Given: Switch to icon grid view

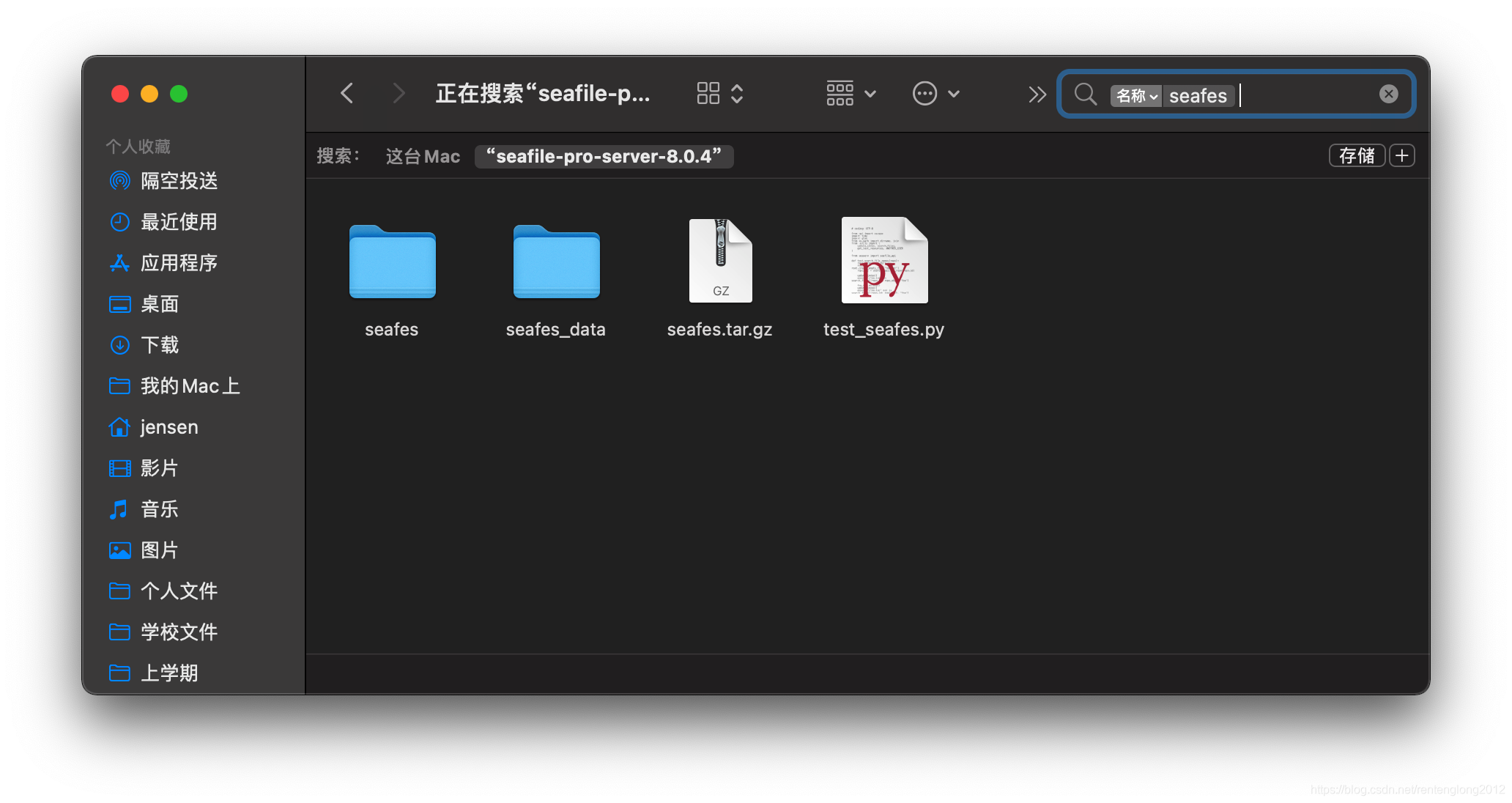Looking at the screenshot, I should pos(708,94).
